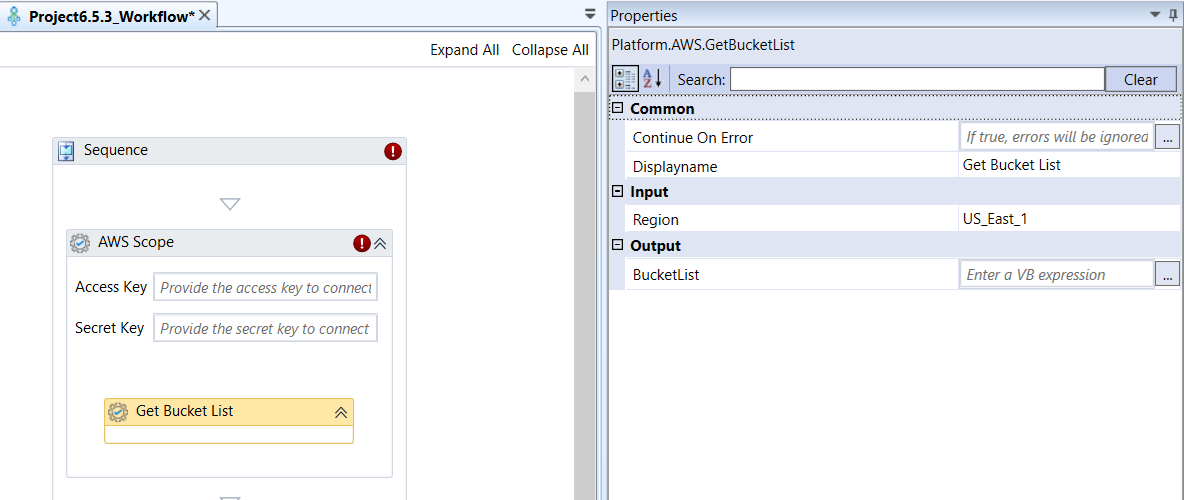Click the Displayname value Get Bucket List
1184x500 pixels.
point(1011,165)
